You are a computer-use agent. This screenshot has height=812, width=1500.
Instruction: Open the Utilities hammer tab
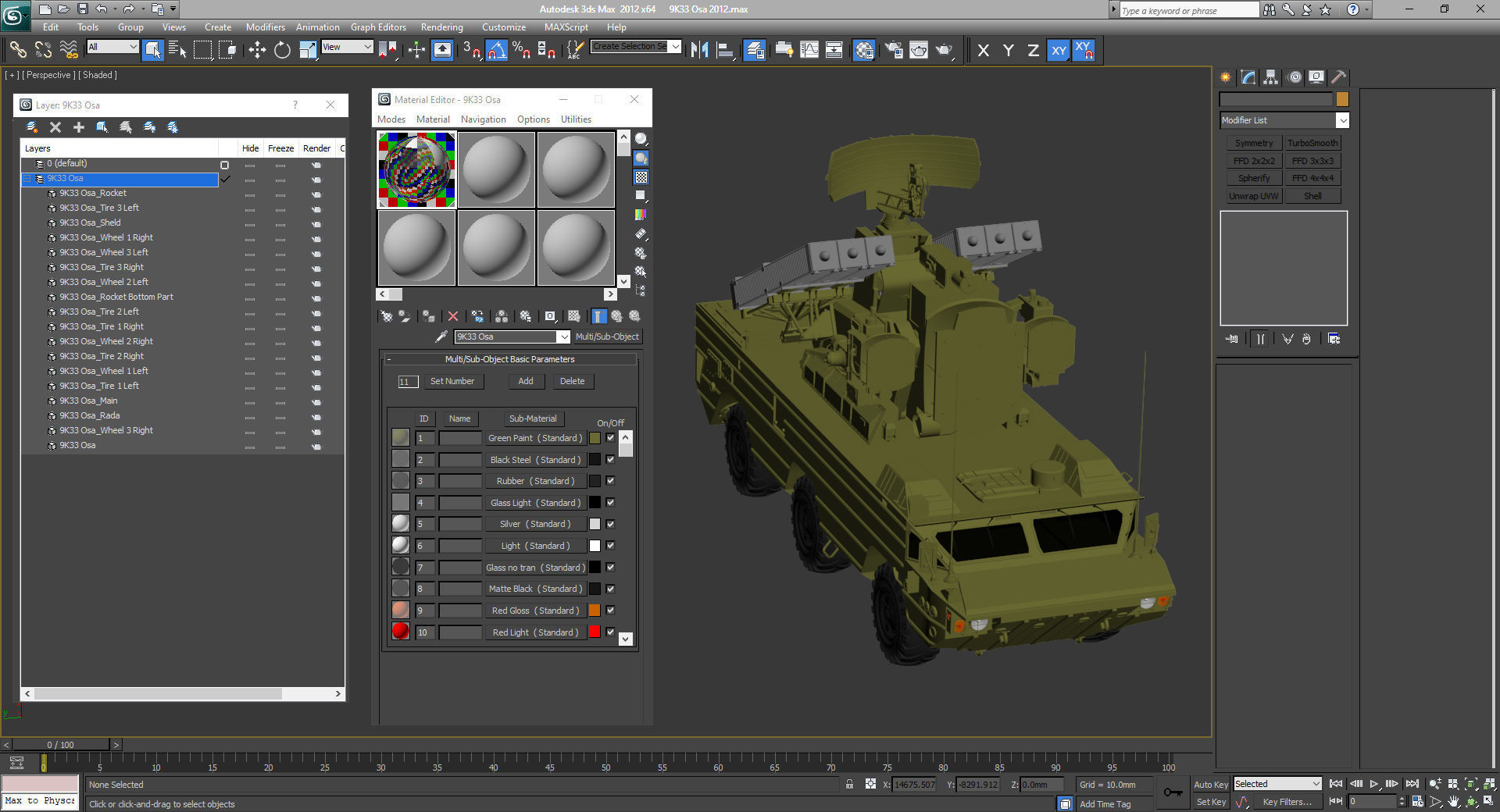1339,77
